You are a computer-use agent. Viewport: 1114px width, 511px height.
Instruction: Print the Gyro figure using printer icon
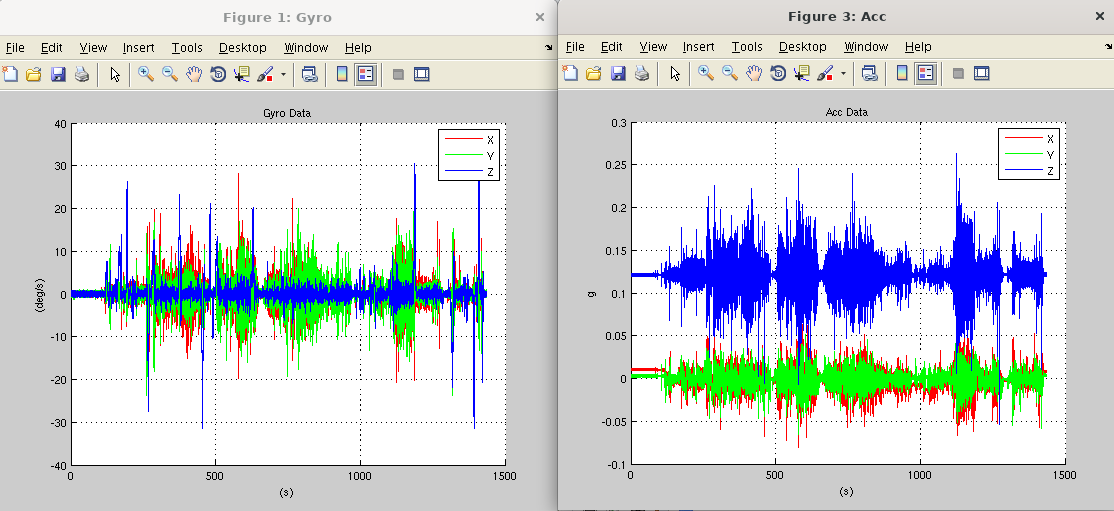coord(82,74)
